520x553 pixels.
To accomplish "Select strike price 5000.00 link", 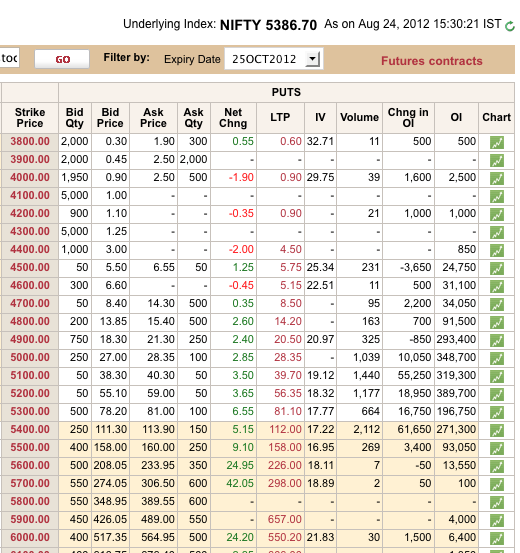I will tap(30, 357).
